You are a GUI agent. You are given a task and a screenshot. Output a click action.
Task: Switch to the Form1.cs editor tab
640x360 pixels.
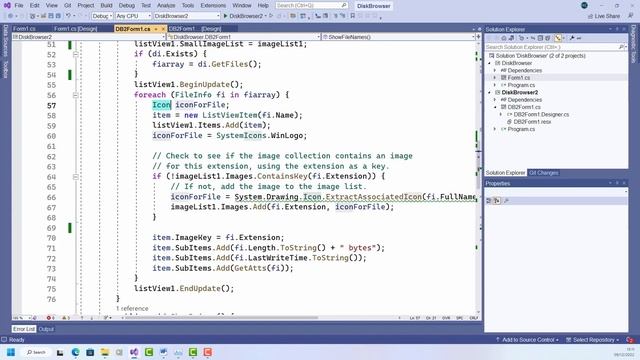coord(24,29)
